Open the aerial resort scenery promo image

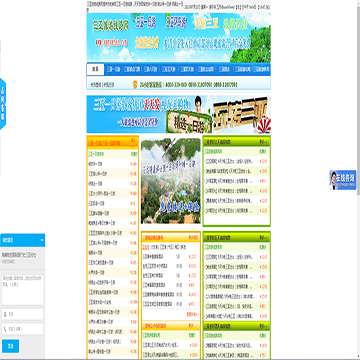(x=171, y=181)
